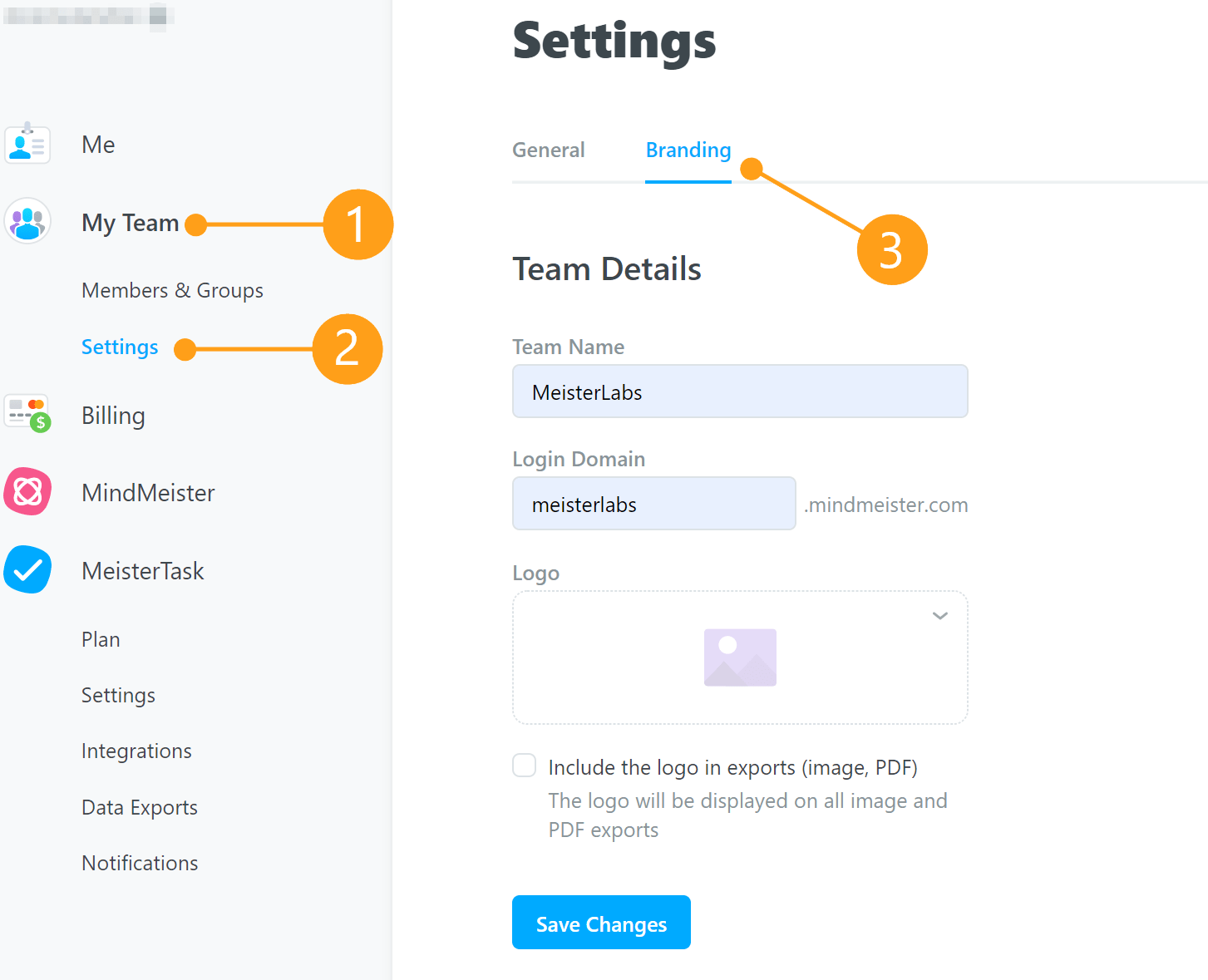This screenshot has width=1208, height=980.
Task: Click the Team Name input field
Action: point(740,392)
